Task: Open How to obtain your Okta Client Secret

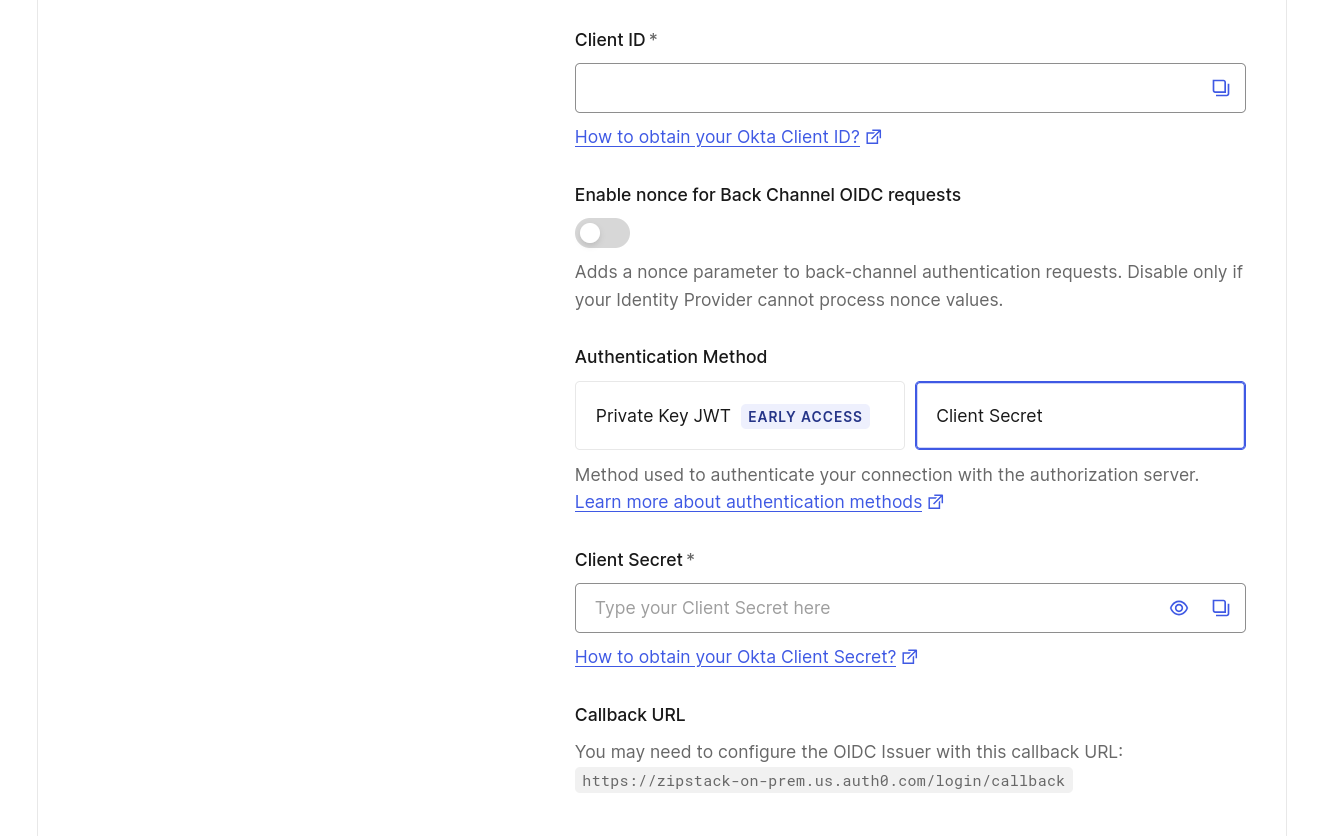Action: [x=734, y=657]
